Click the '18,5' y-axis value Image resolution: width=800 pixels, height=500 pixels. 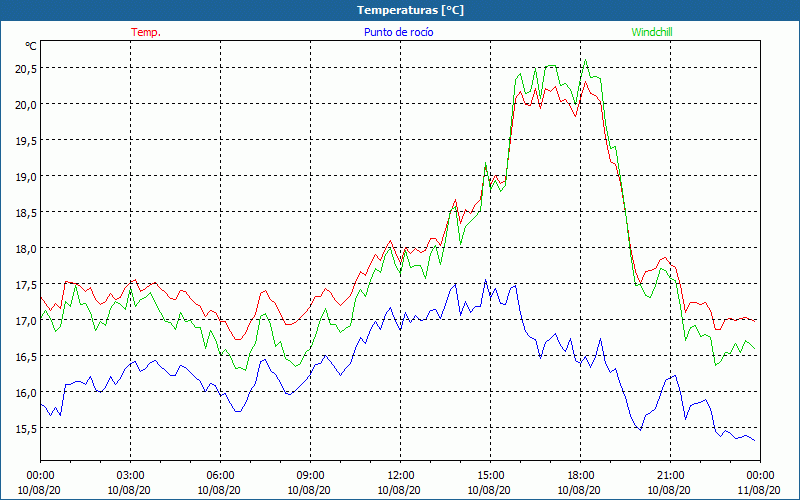pos(26,212)
